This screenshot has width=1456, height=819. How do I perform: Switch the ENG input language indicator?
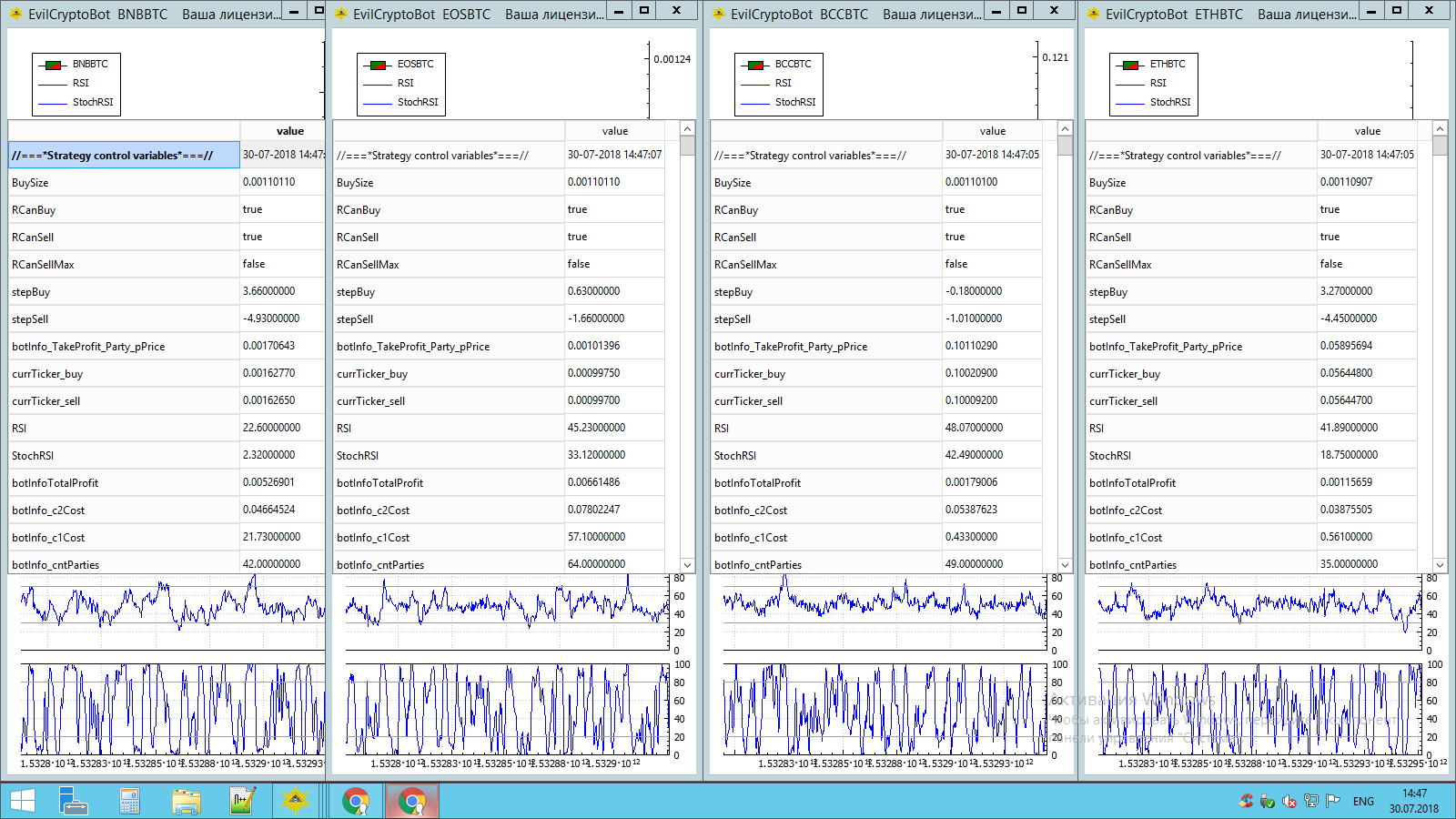(1363, 801)
